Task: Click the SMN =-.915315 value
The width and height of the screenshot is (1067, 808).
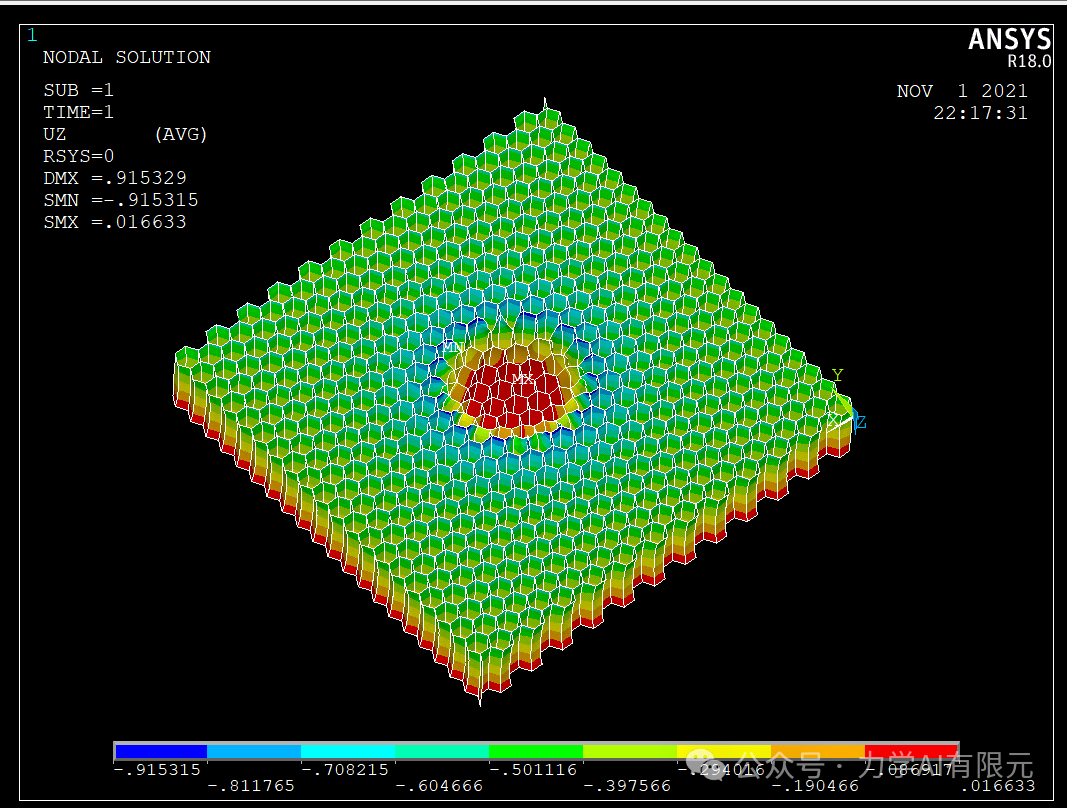Action: pos(121,200)
